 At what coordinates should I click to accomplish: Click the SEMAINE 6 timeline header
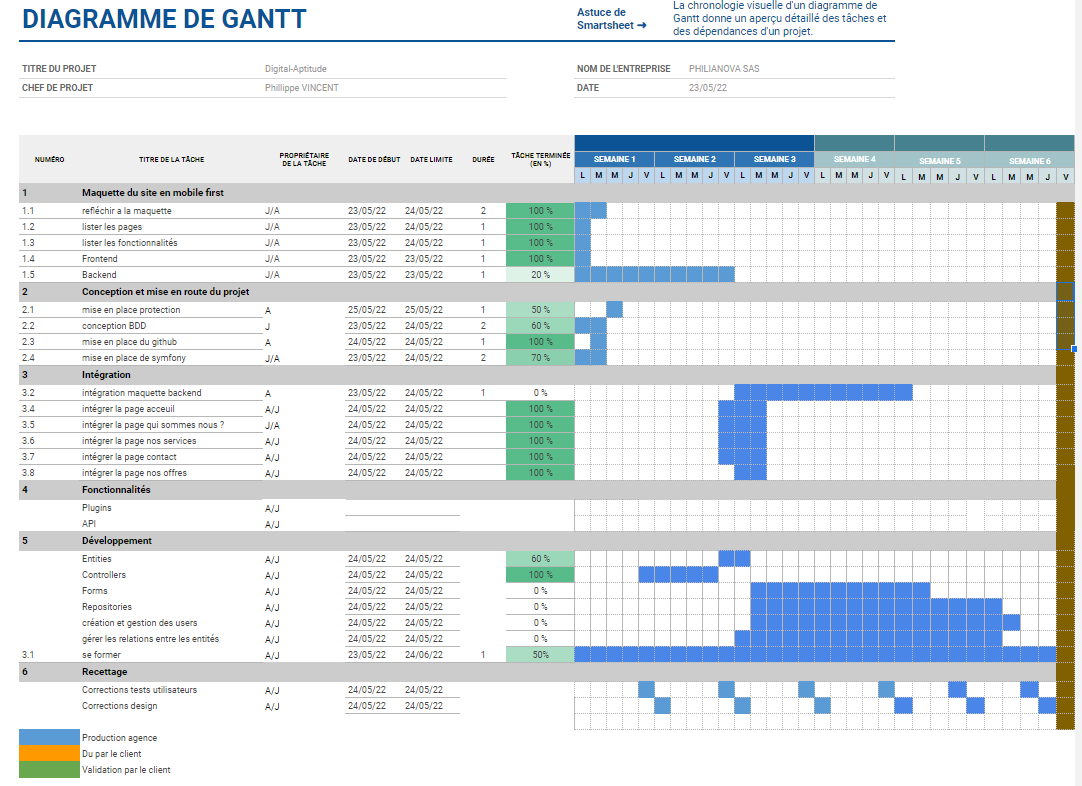click(1029, 160)
